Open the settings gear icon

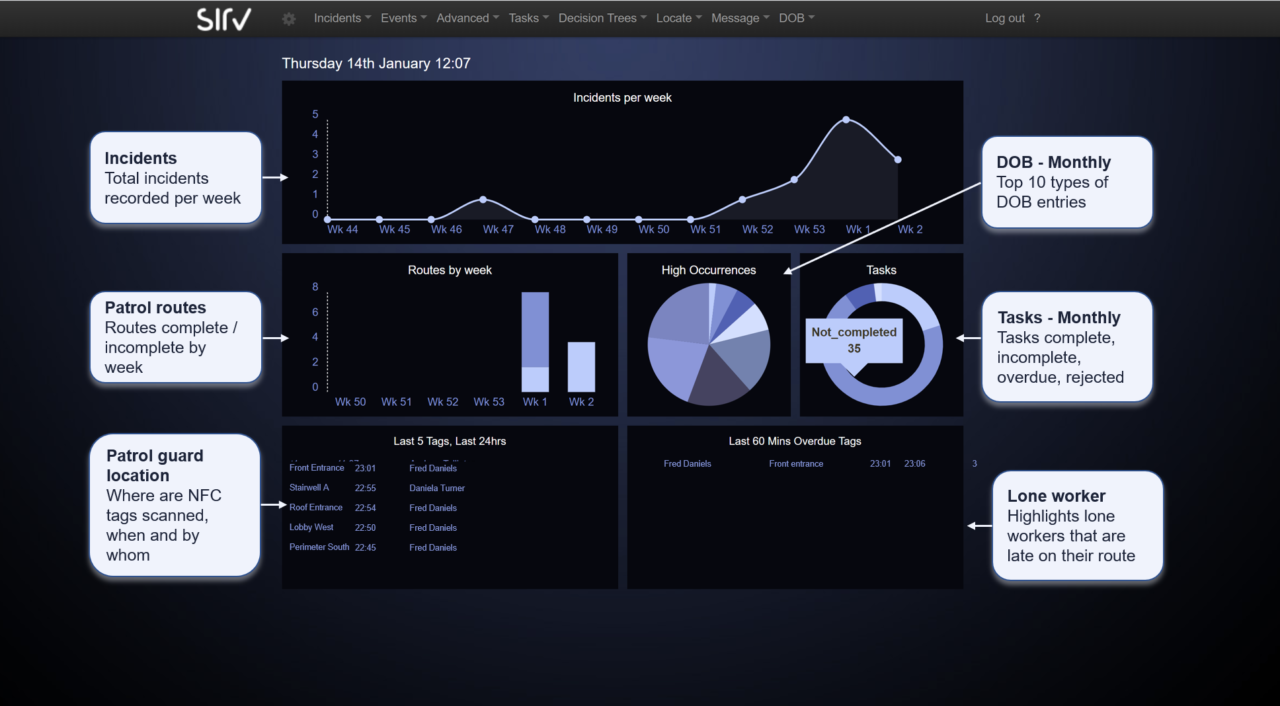[x=288, y=18]
